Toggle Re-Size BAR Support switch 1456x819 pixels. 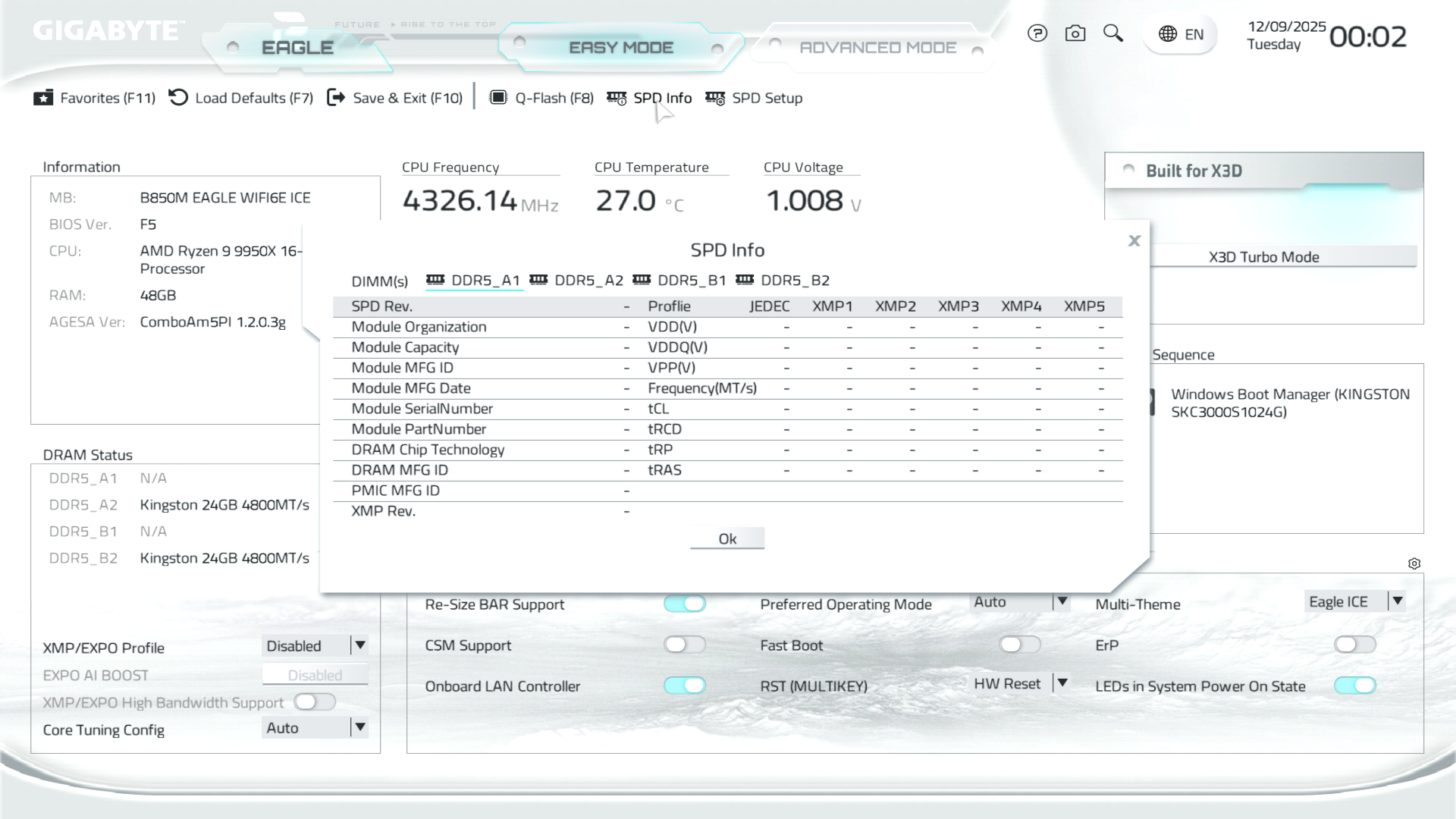coord(685,604)
